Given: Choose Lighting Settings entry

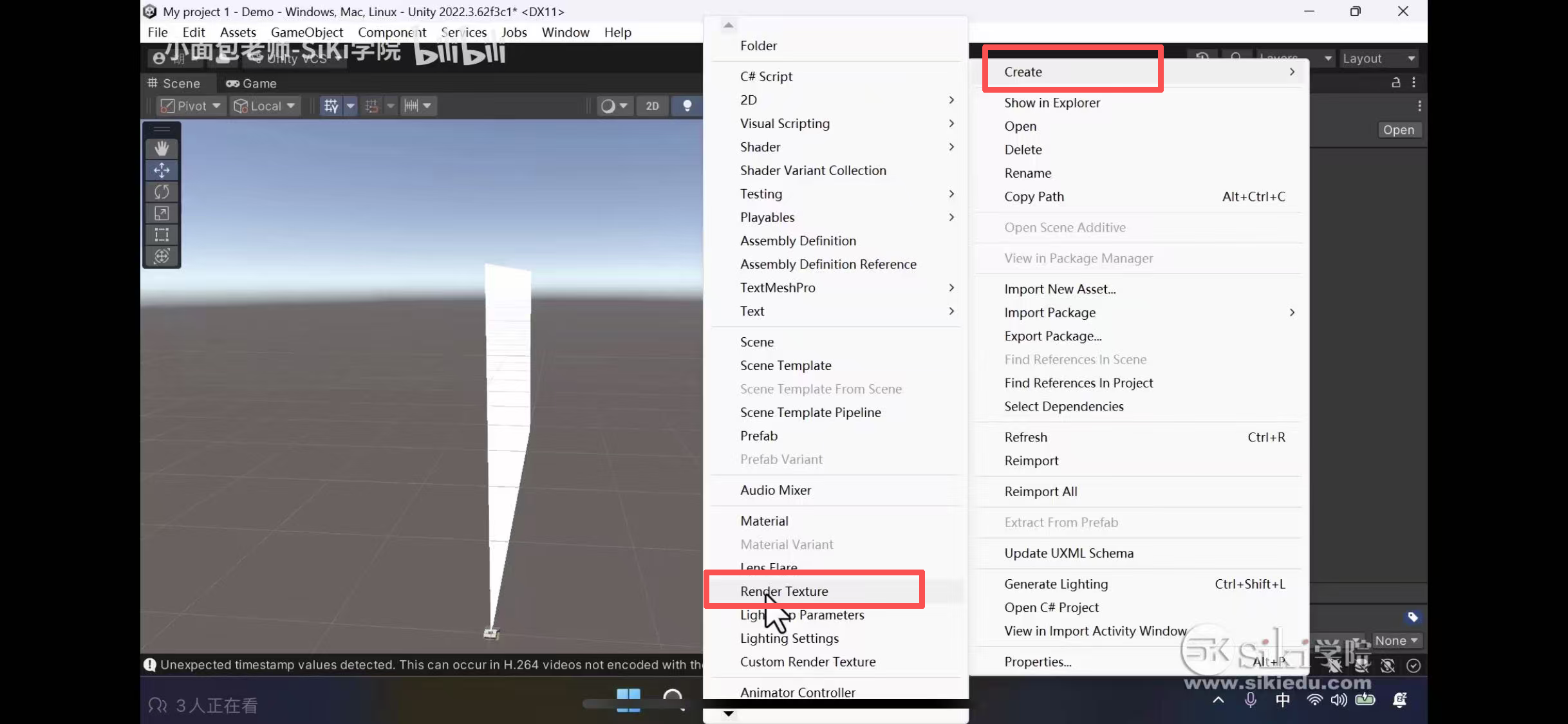Looking at the screenshot, I should [x=835, y=638].
